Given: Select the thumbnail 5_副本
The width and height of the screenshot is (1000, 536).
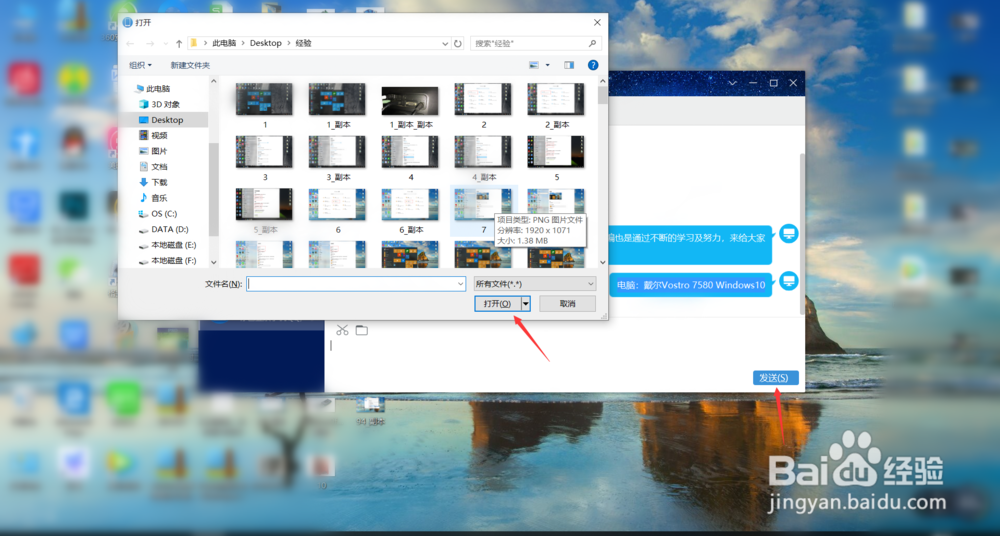Looking at the screenshot, I should point(265,211).
